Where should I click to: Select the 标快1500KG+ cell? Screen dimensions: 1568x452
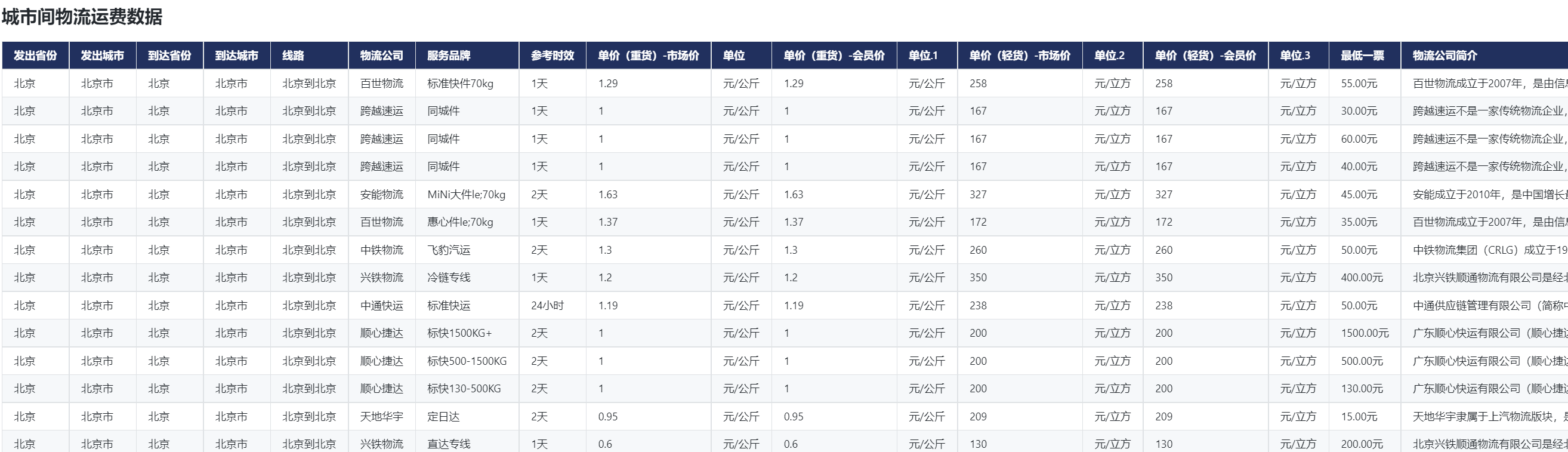click(459, 333)
